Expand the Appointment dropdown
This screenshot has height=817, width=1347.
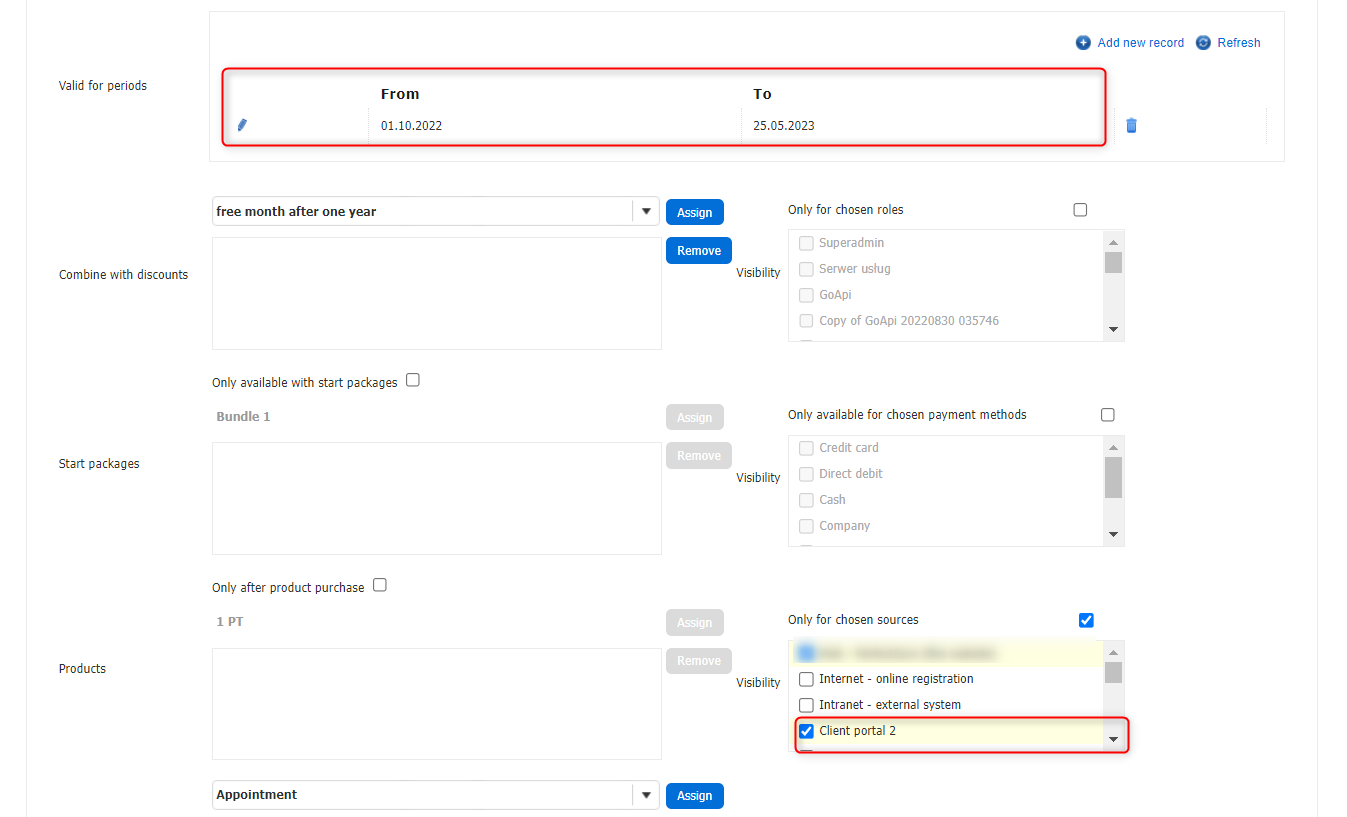tap(645, 795)
